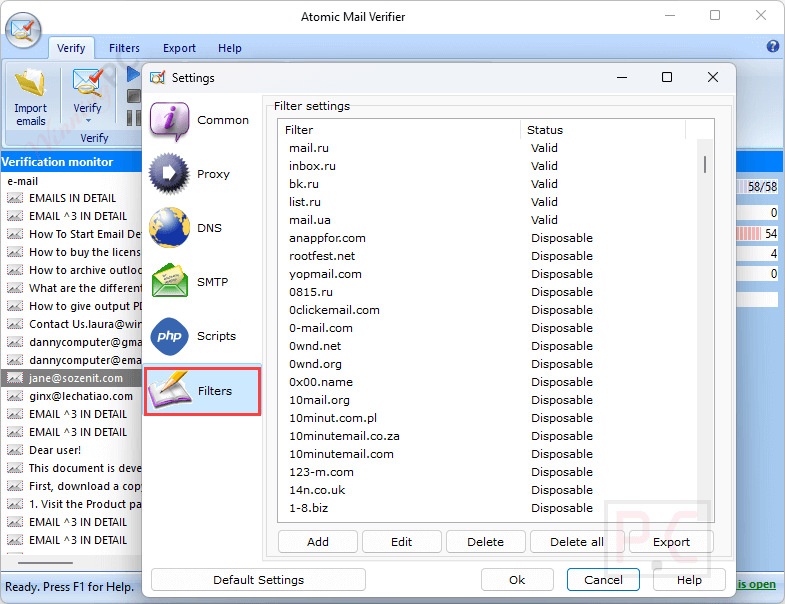Select the 0clickemail.com filter row
Image resolution: width=785 pixels, height=604 pixels.
488,311
